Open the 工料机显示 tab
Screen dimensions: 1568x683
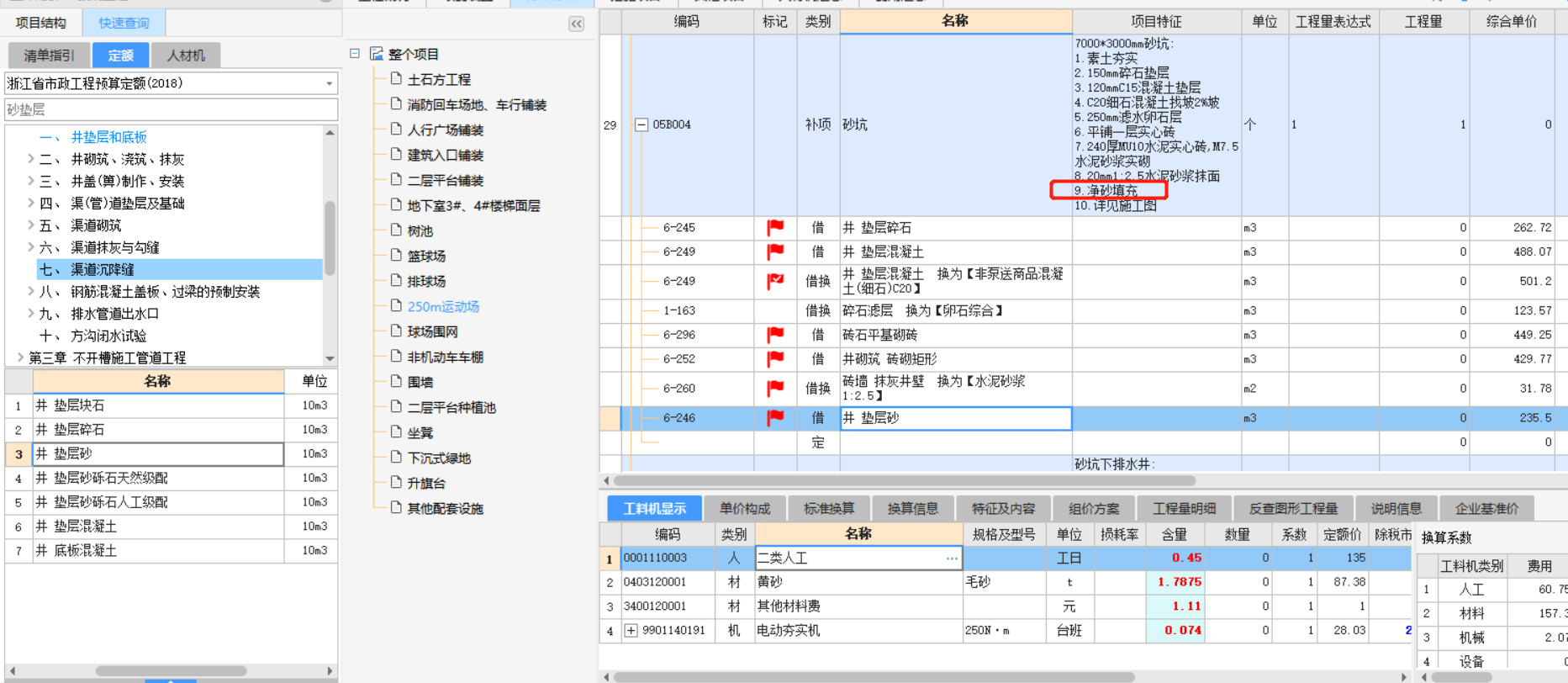655,508
